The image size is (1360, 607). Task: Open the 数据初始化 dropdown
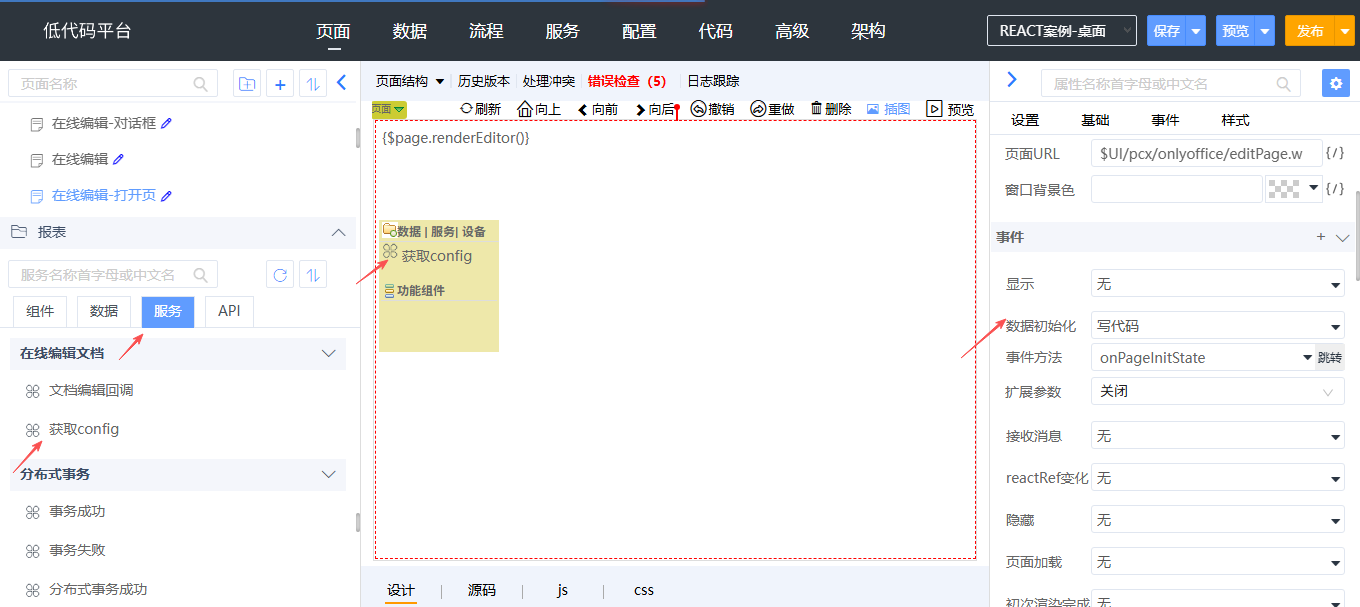1217,326
